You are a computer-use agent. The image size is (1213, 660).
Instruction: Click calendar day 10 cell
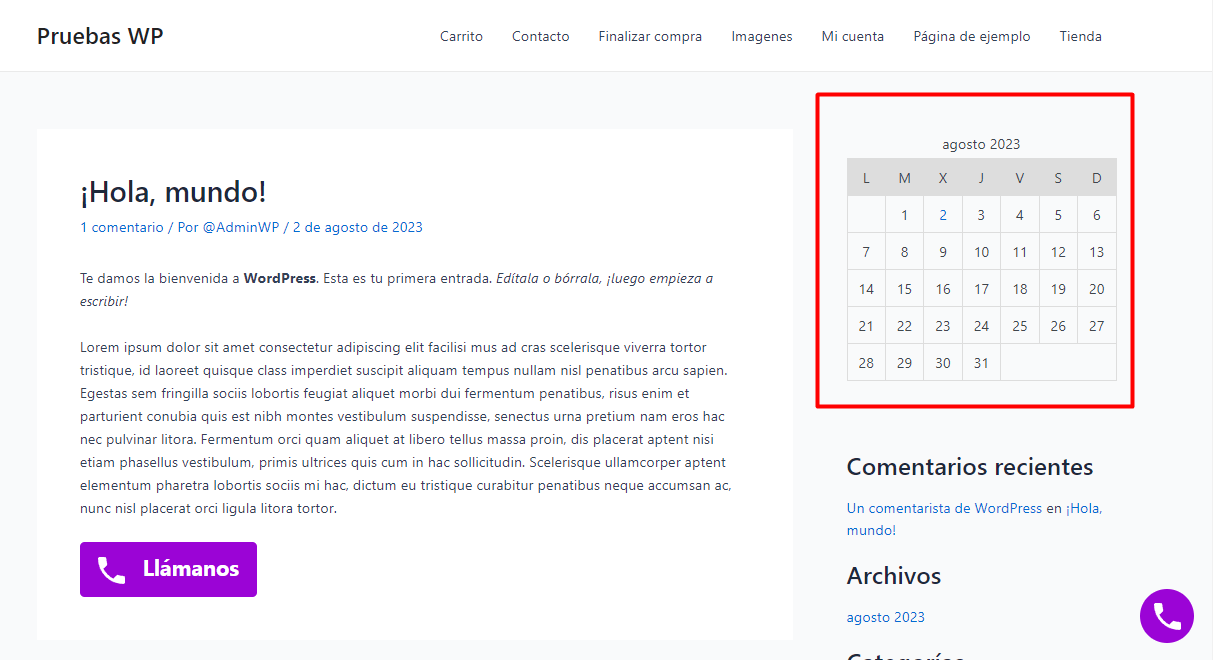pyautogui.click(x=981, y=252)
